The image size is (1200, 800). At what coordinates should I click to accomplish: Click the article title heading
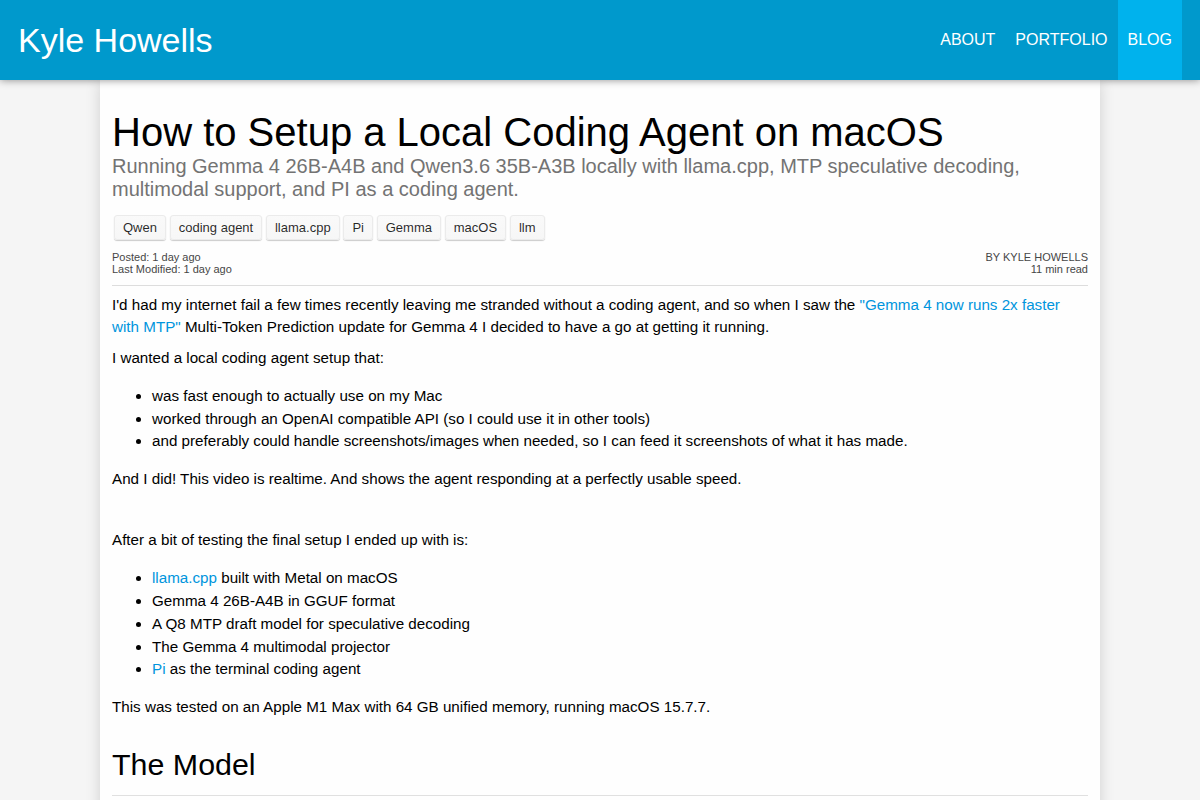pyautogui.click(x=528, y=132)
